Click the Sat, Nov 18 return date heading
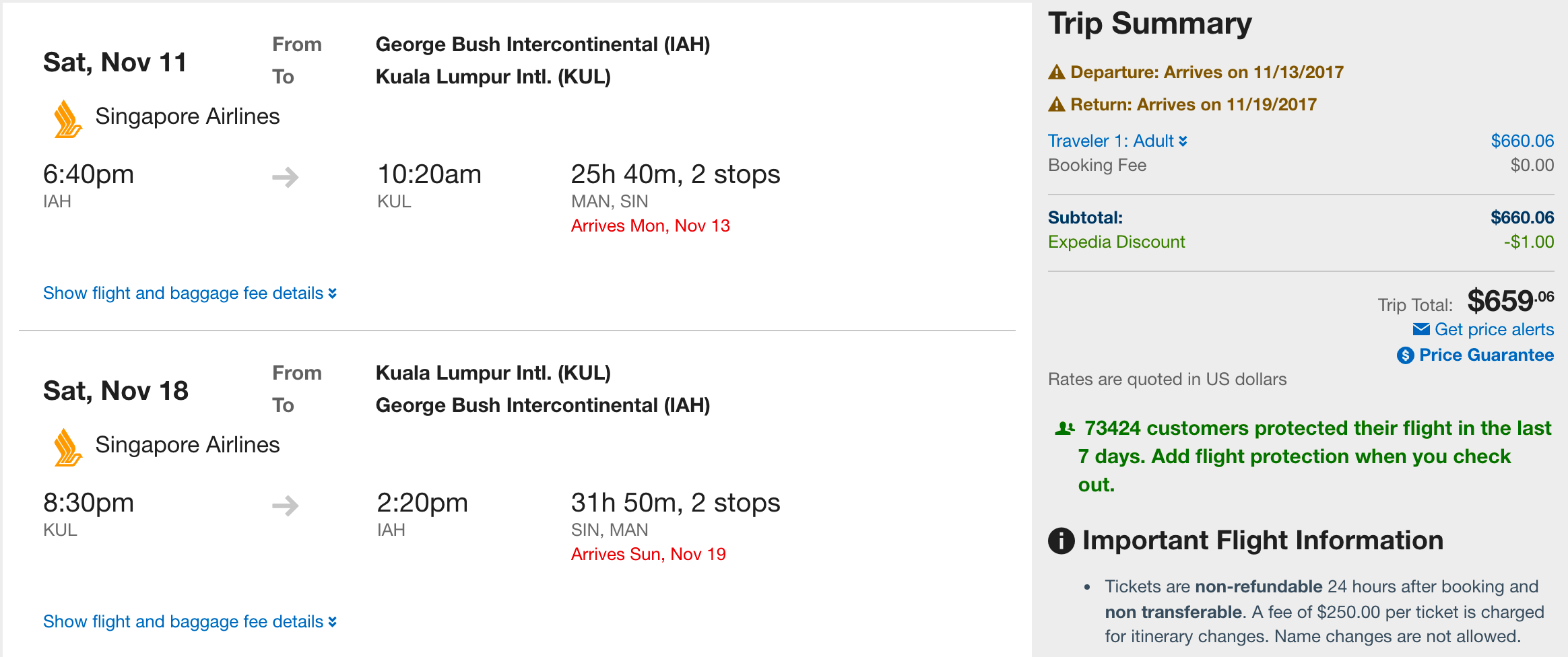 tap(116, 391)
